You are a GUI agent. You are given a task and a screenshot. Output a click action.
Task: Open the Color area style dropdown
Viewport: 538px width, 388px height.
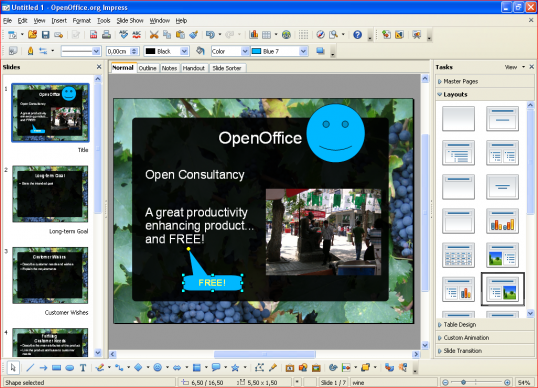(x=245, y=51)
